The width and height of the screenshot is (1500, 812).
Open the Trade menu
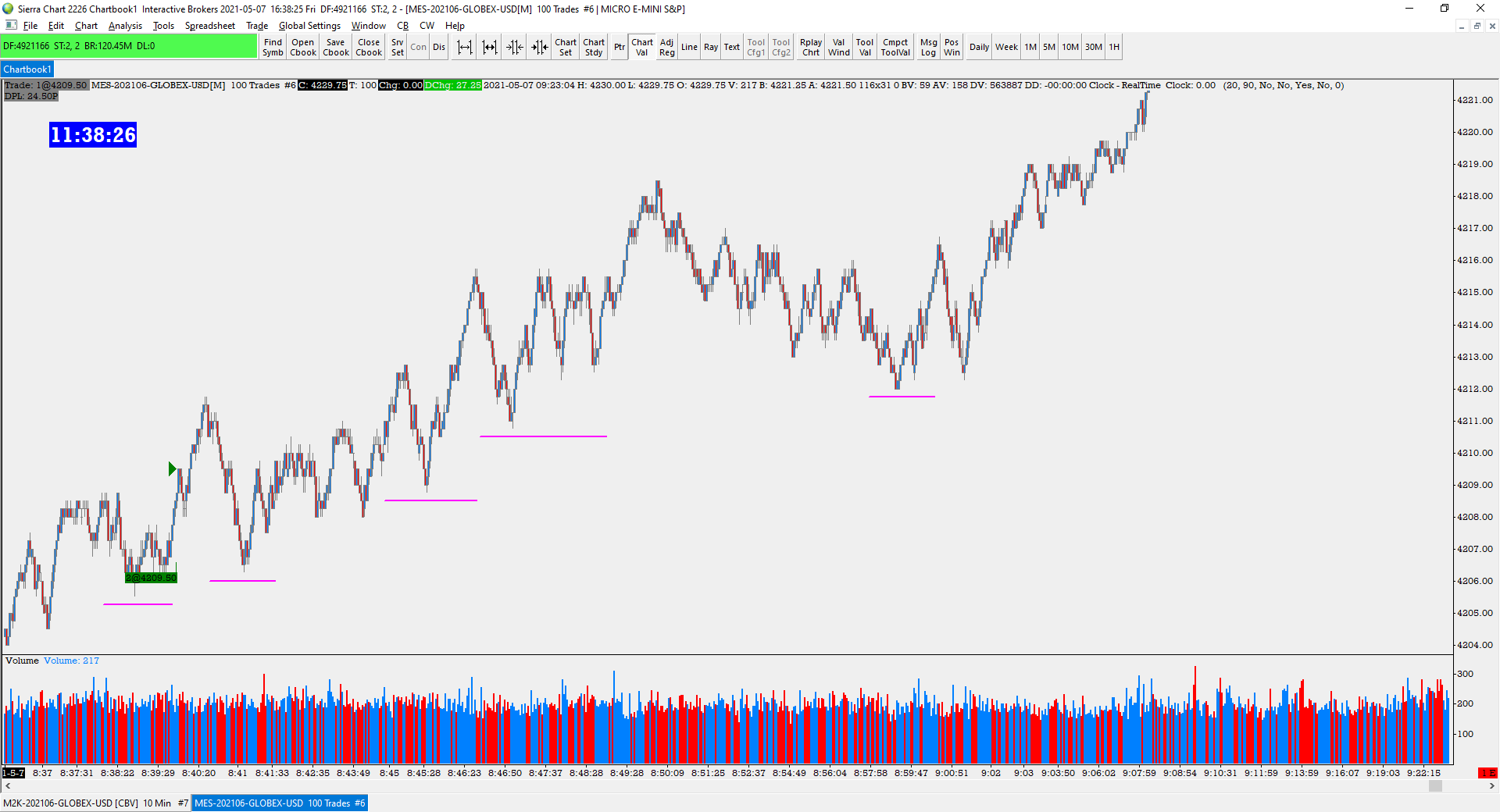(x=257, y=26)
